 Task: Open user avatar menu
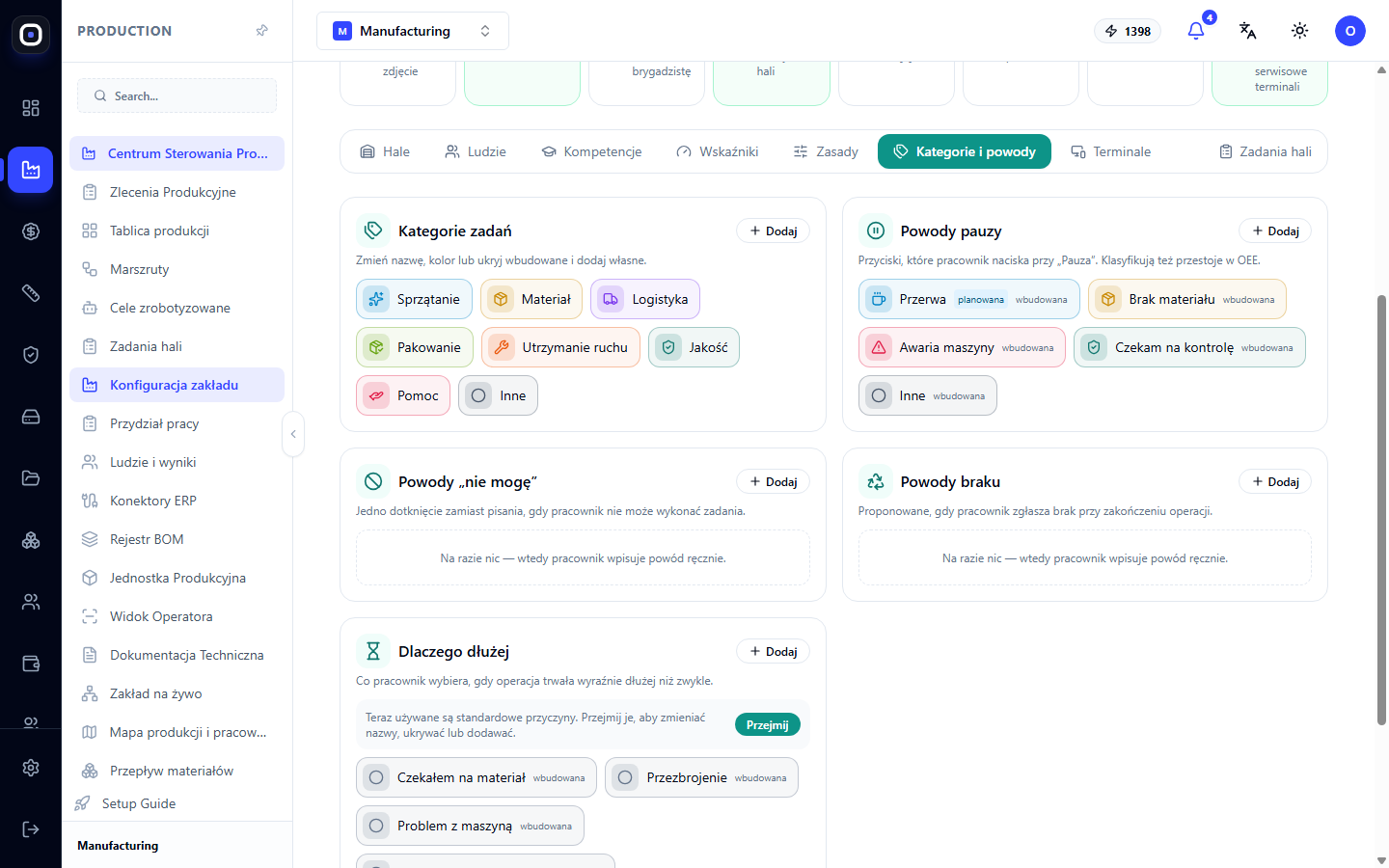[x=1350, y=31]
